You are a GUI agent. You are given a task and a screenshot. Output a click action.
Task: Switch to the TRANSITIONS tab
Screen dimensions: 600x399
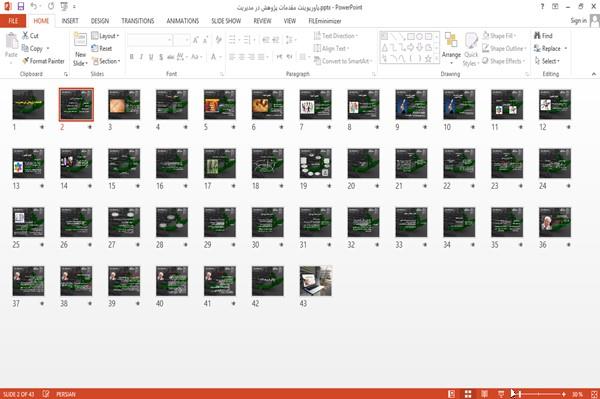pos(138,21)
